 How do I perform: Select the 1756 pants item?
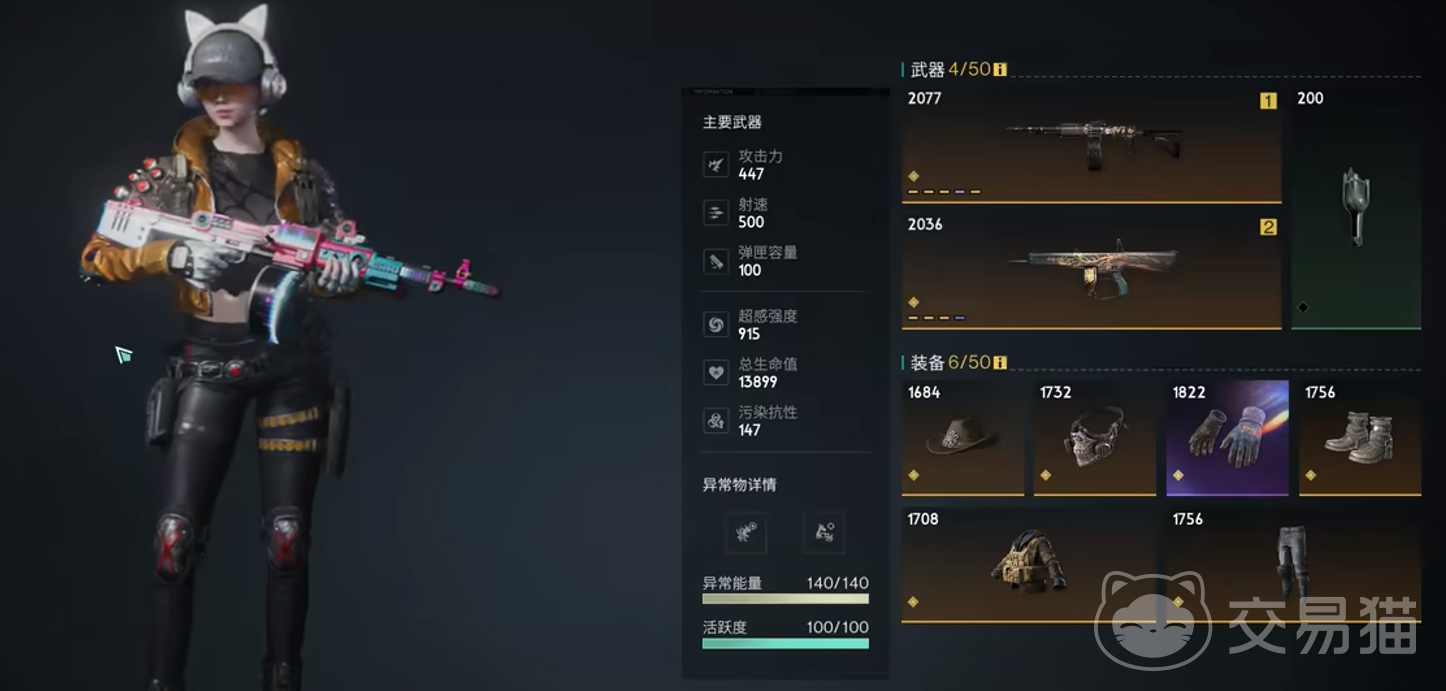pyautogui.click(x=1294, y=565)
